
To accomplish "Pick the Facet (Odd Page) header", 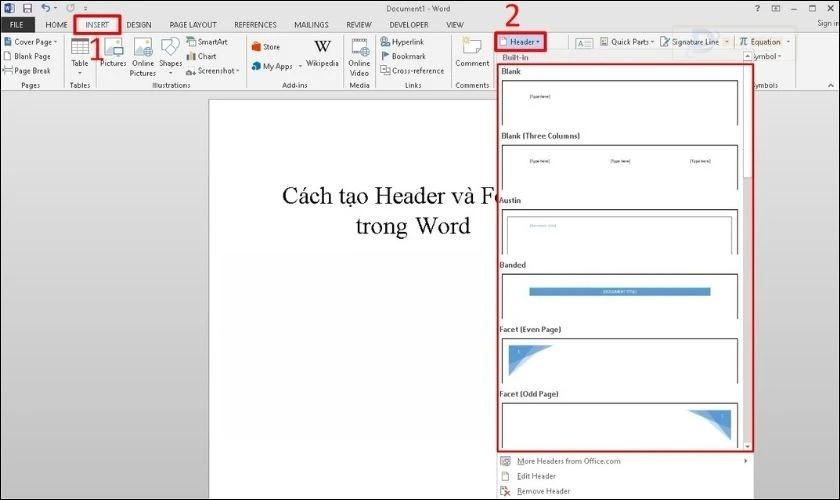I will click(620, 424).
